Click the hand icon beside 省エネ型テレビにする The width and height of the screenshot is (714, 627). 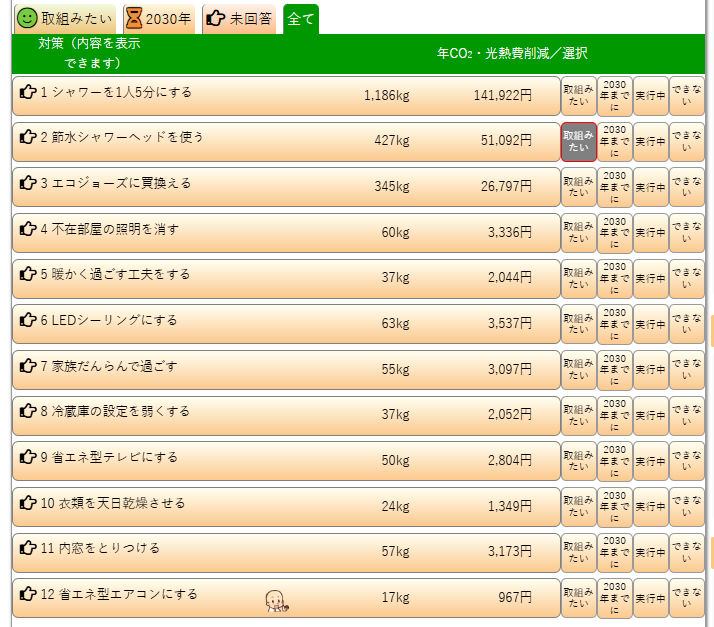pos(28,458)
